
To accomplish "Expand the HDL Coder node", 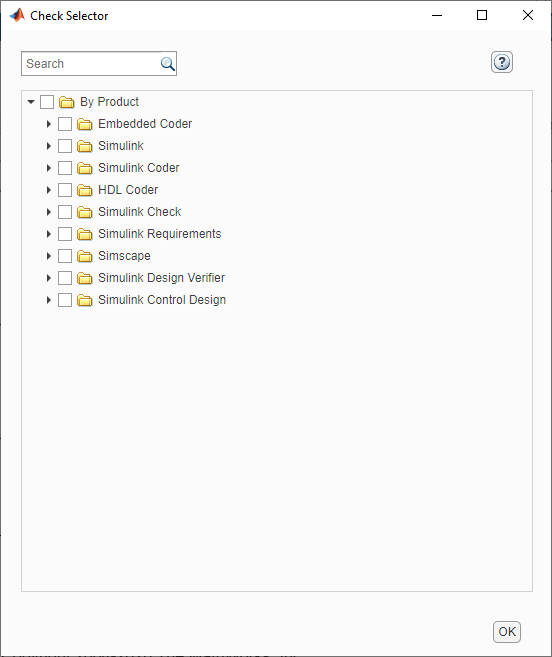I will (49, 190).
